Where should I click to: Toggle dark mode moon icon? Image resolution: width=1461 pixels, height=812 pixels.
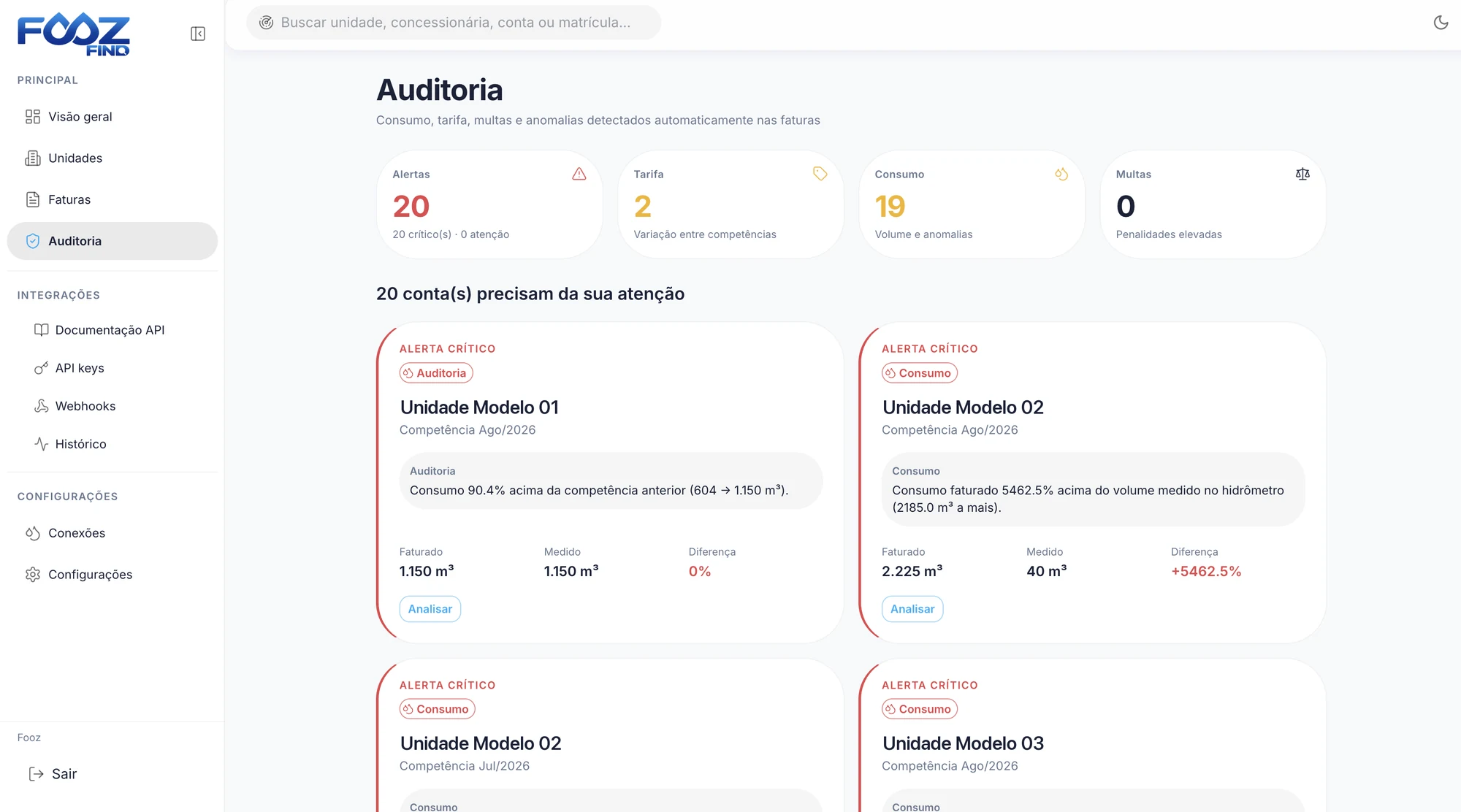pyautogui.click(x=1441, y=23)
